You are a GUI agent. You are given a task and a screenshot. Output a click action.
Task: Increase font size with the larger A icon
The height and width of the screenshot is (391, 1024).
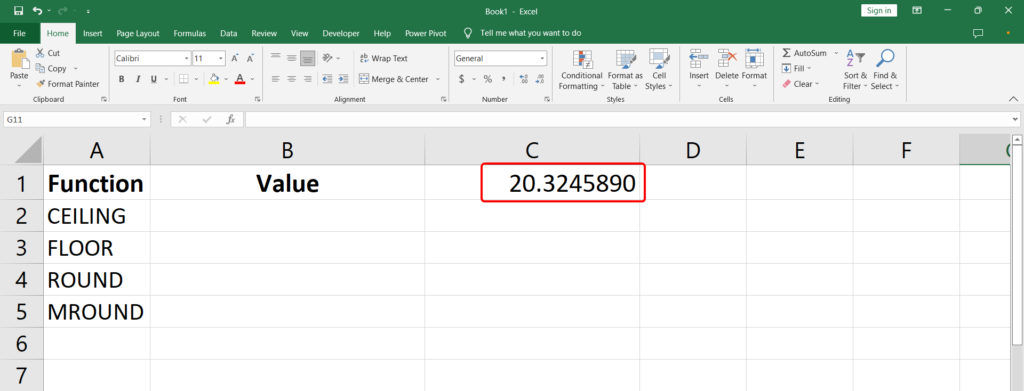click(234, 58)
